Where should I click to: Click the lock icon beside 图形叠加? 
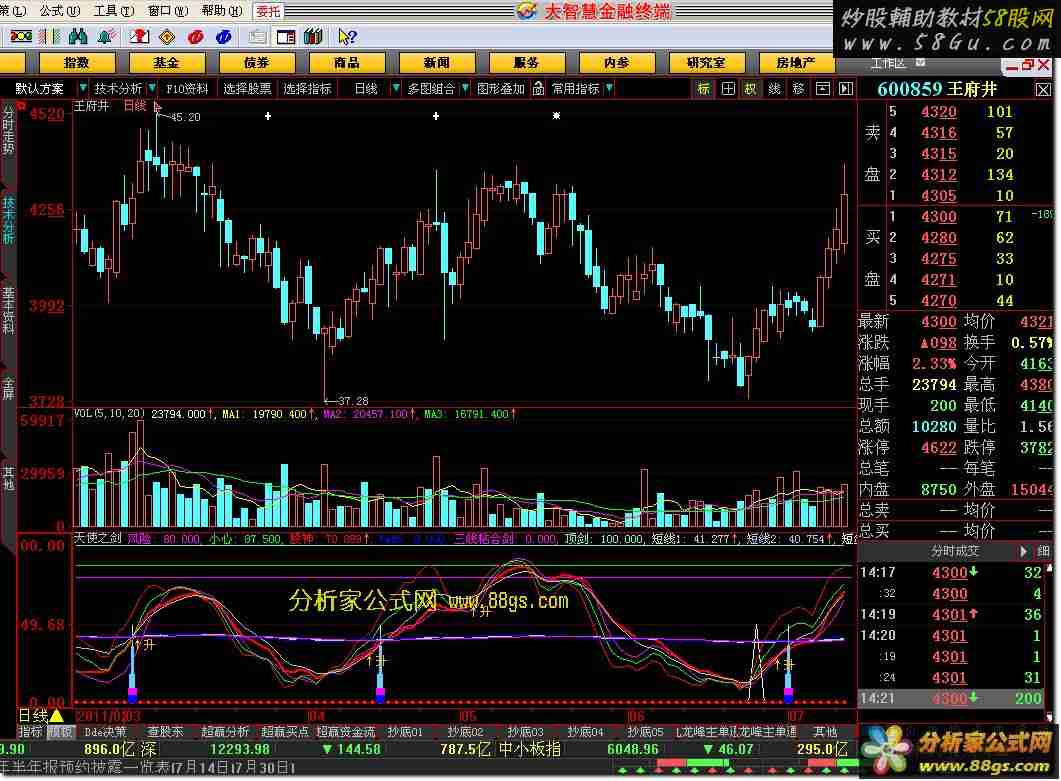(x=538, y=89)
